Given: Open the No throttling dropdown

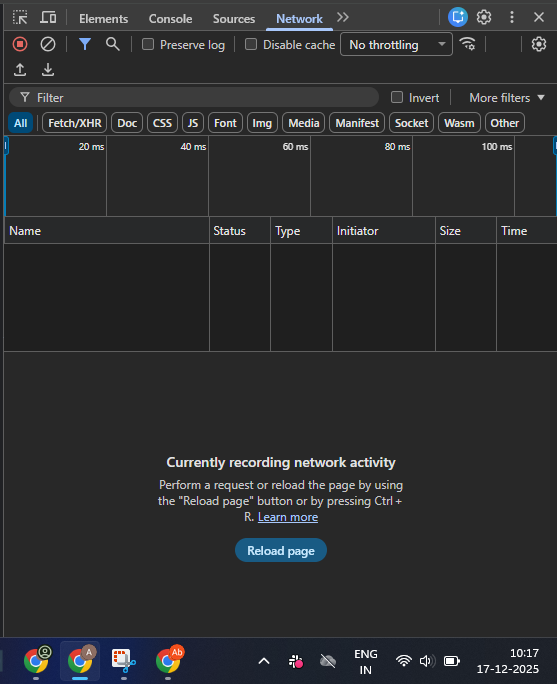Looking at the screenshot, I should tap(396, 44).
